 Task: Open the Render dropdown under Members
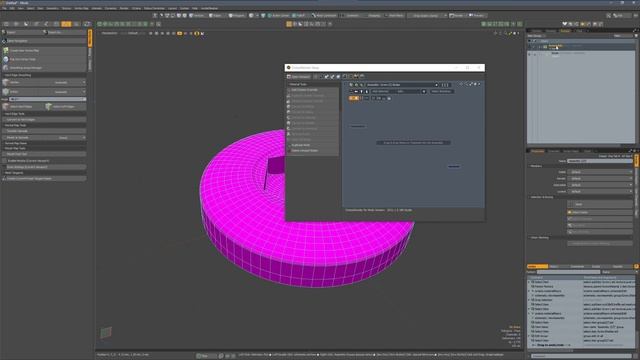pos(600,178)
